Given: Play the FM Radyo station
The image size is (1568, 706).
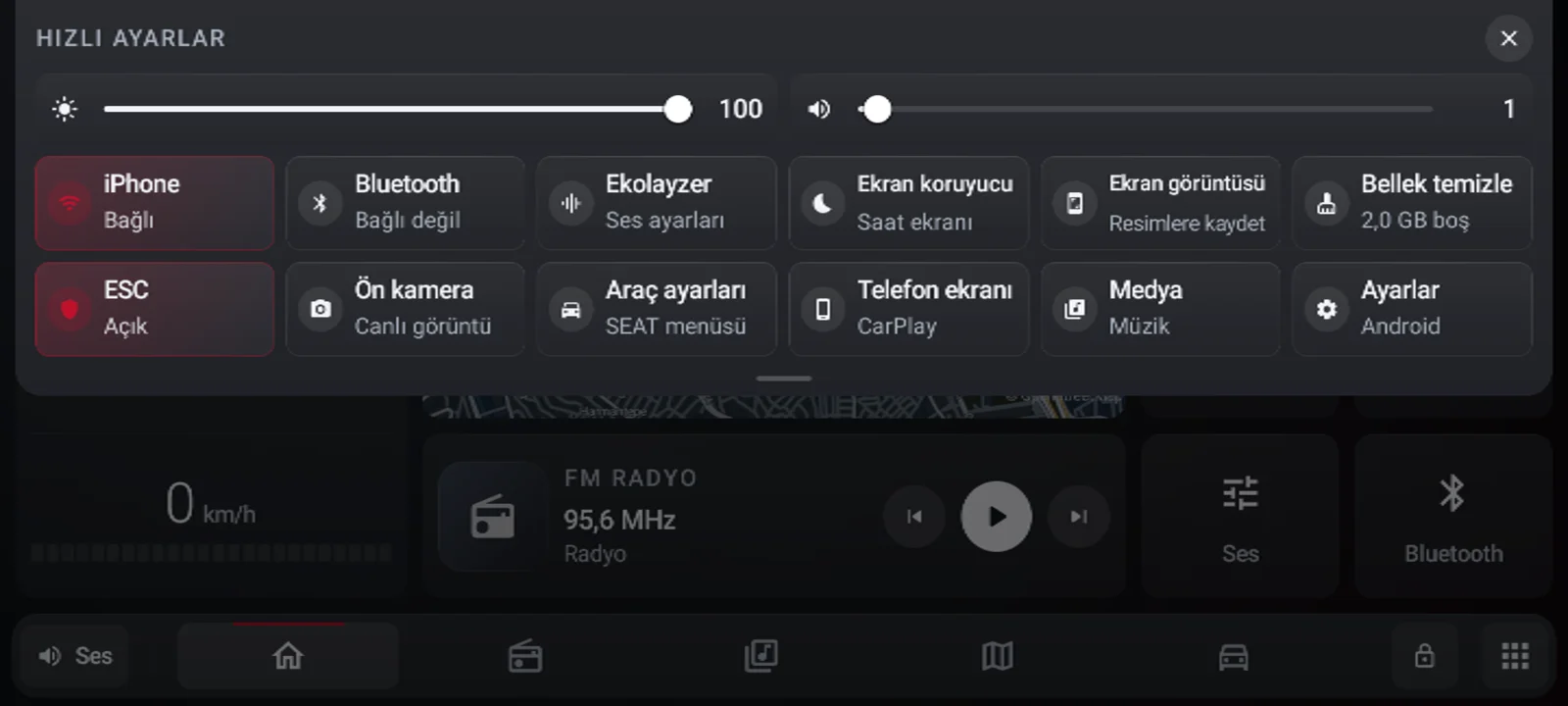Looking at the screenshot, I should (x=997, y=517).
